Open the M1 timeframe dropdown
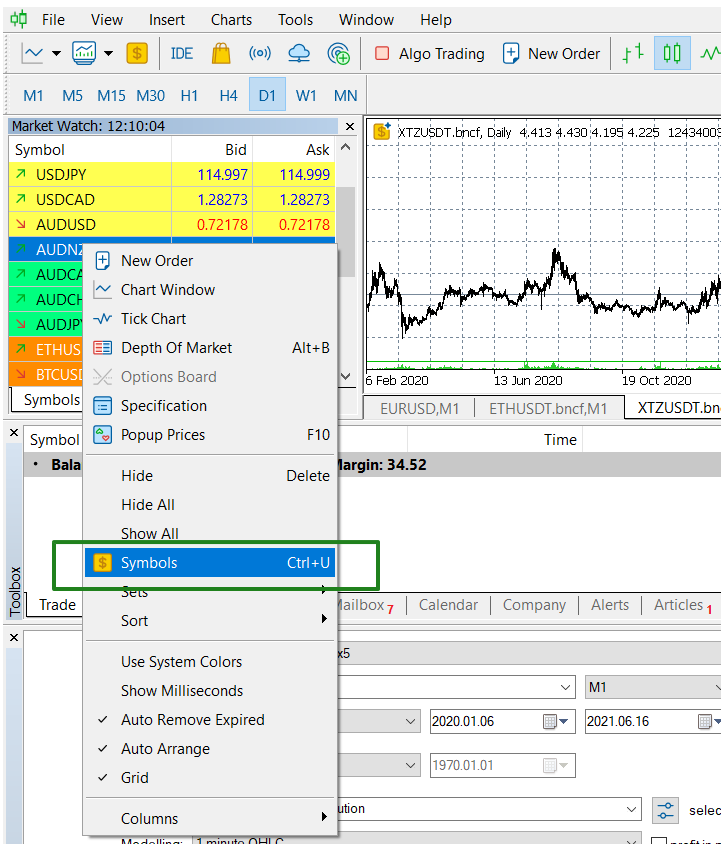721x844 pixels. 653,688
